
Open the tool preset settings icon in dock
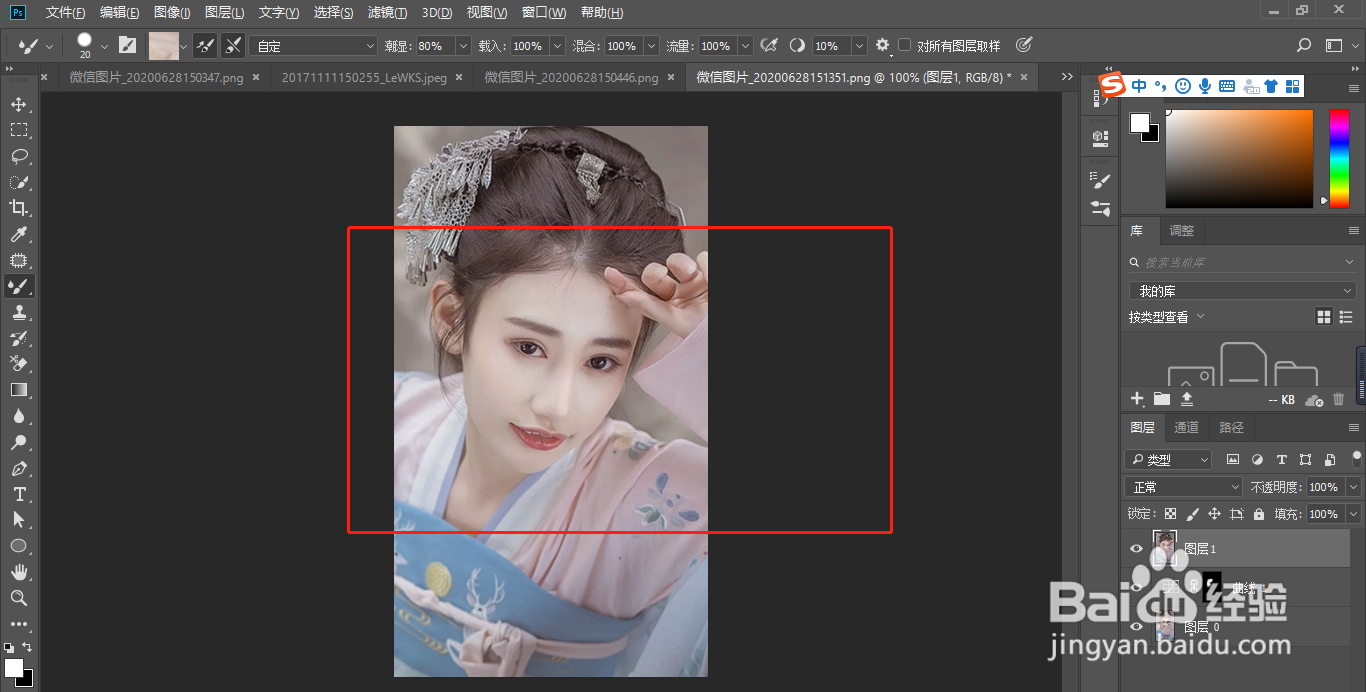pos(1101,208)
